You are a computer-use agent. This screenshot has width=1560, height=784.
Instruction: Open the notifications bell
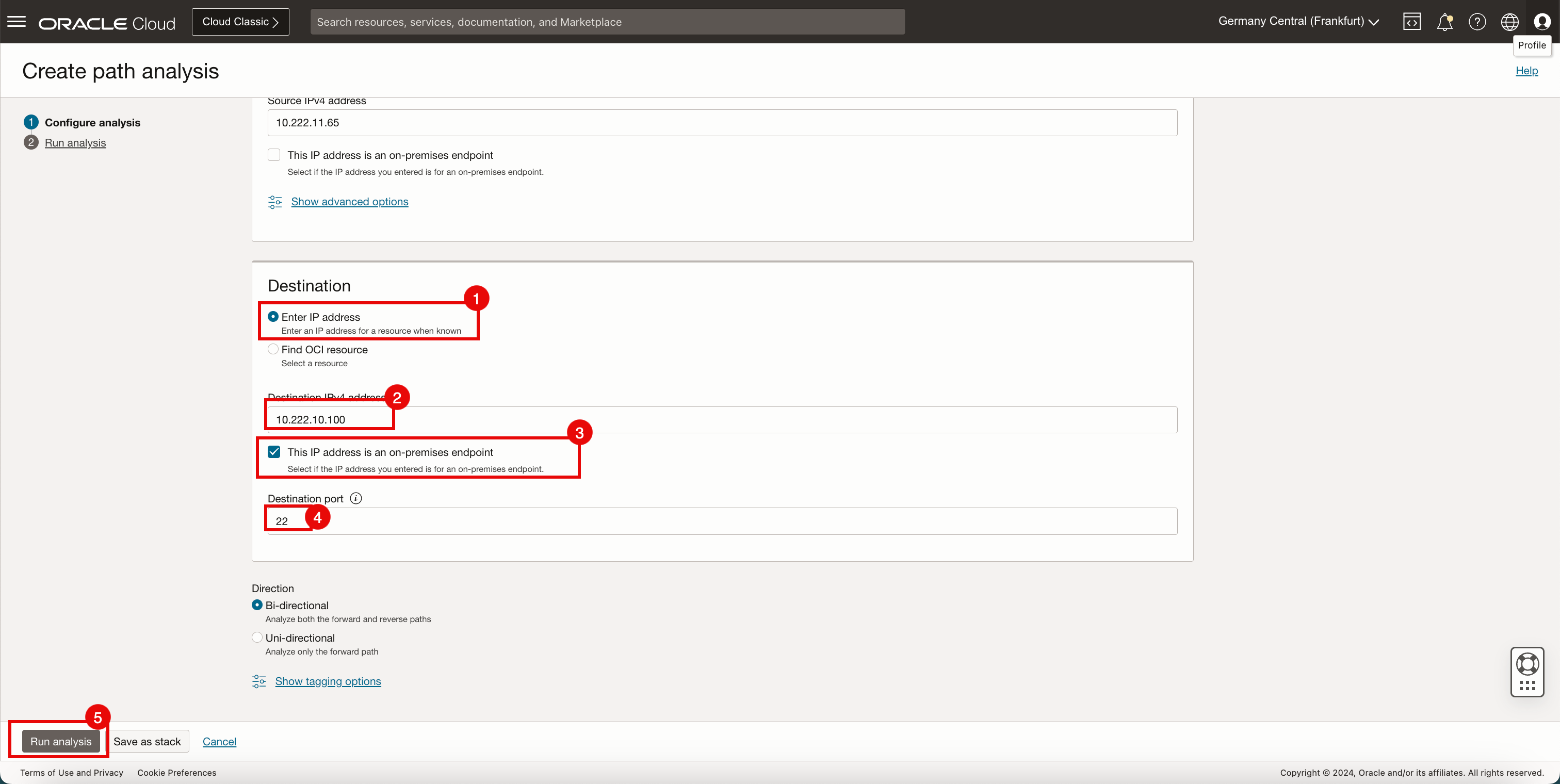[x=1444, y=22]
